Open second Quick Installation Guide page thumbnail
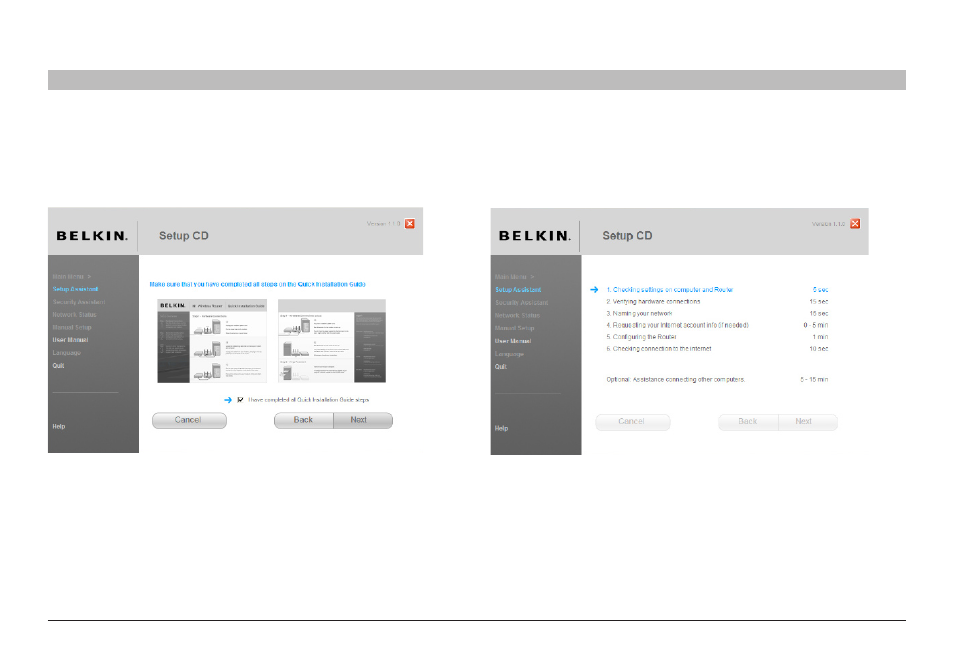The height and width of the screenshot is (668, 954). click(332, 341)
